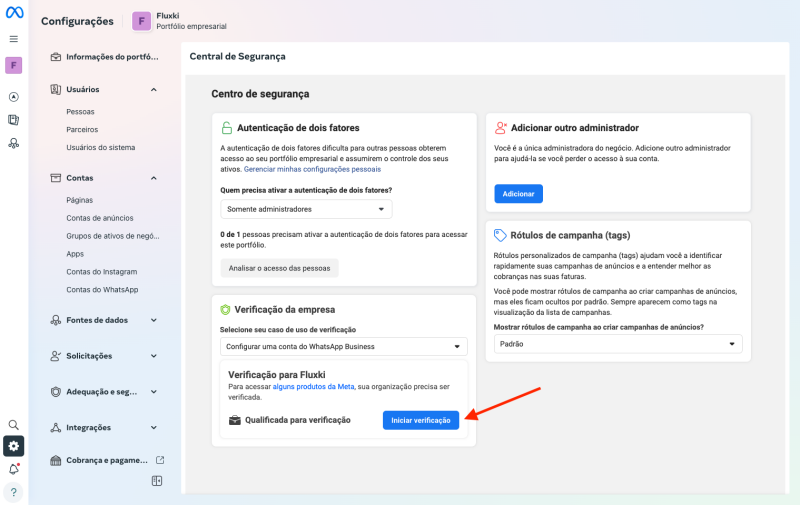Click the Iniciar verificação button
This screenshot has width=800, height=505.
[x=420, y=420]
